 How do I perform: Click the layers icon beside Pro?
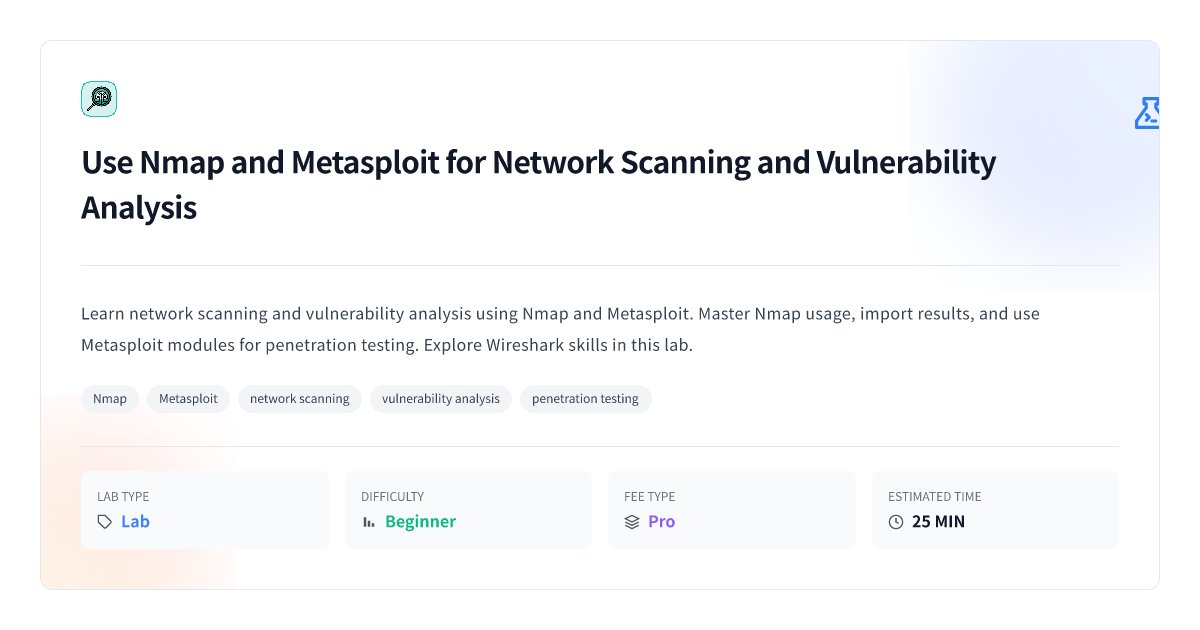pos(632,522)
